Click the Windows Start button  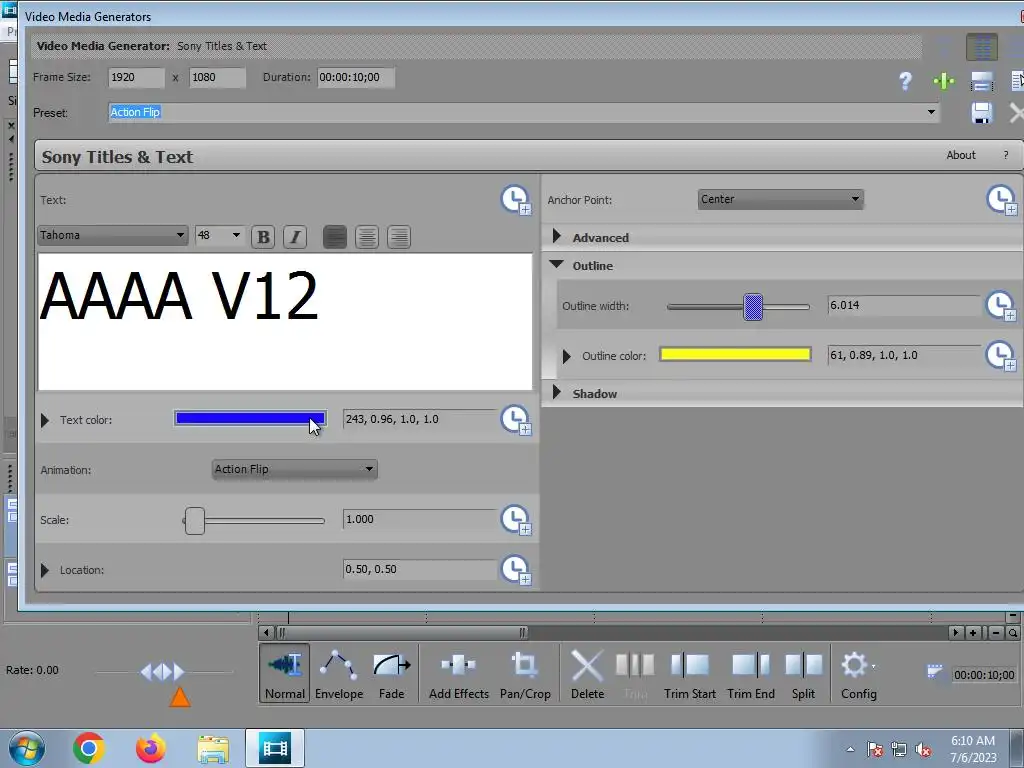pos(26,748)
